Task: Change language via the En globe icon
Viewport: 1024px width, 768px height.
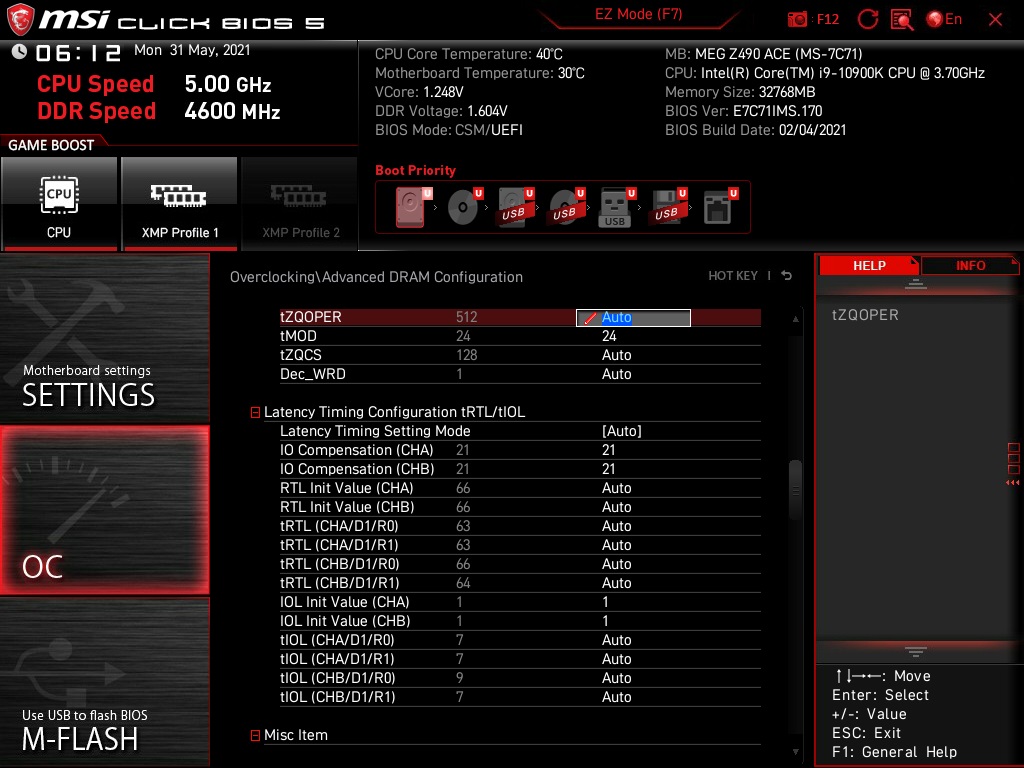Action: (944, 19)
